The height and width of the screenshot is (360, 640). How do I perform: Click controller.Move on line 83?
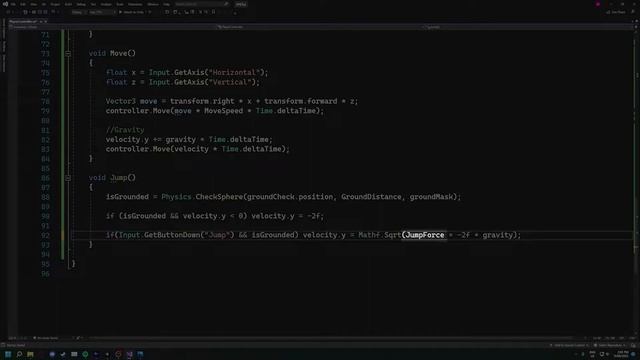[x=138, y=149]
